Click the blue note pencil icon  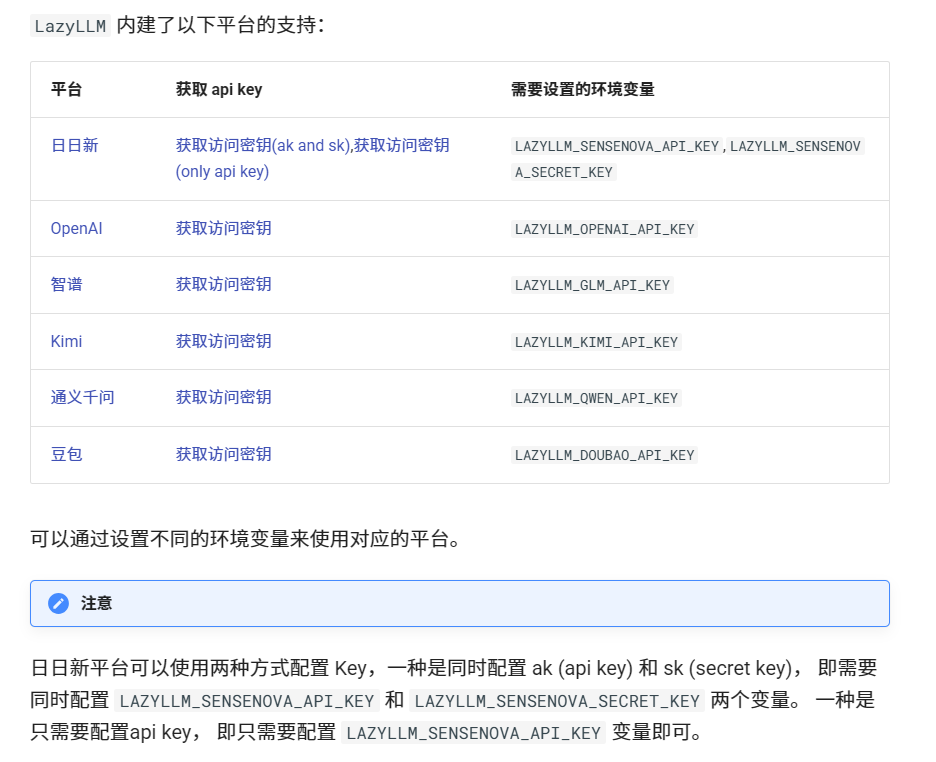58,603
